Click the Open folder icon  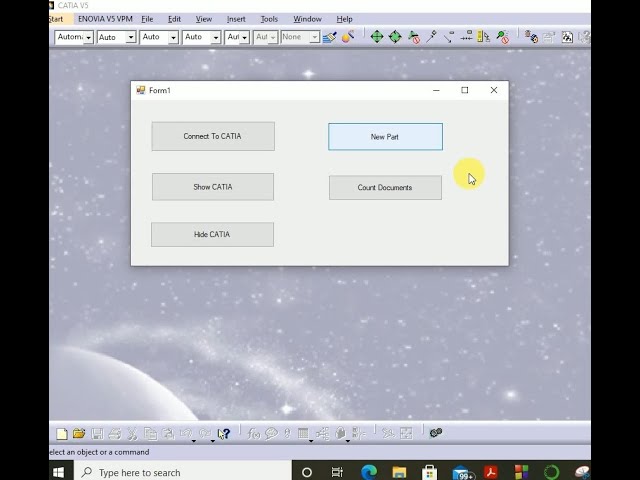(x=79, y=433)
